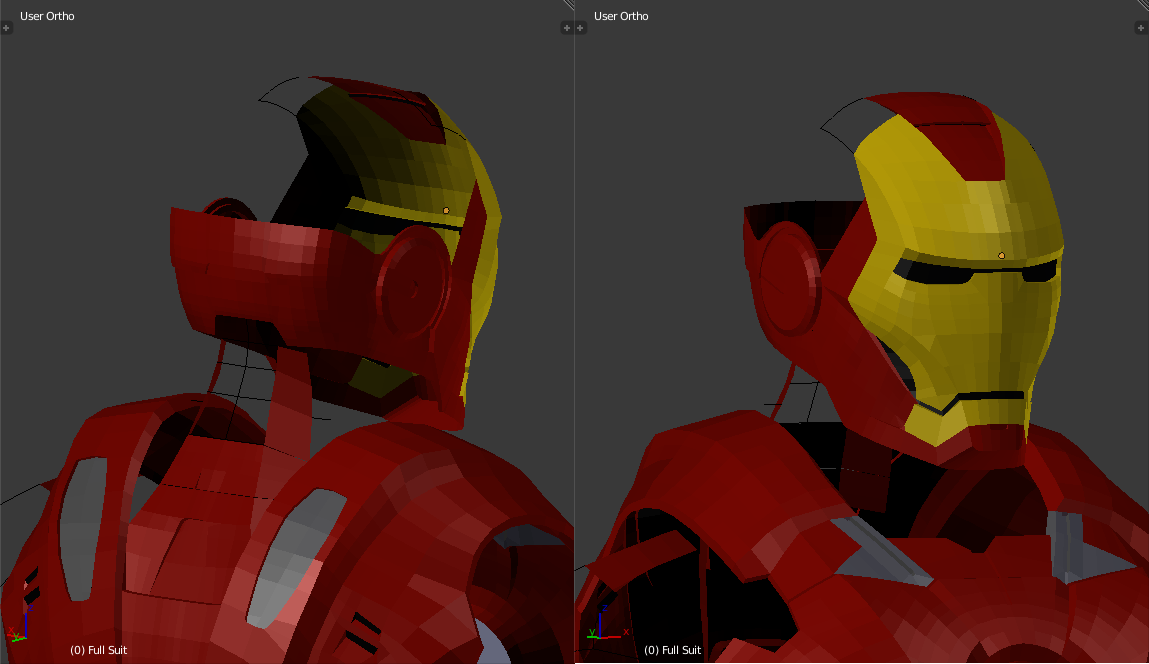Click '(0) Full Suit' text in left viewport
Screen dimensions: 1149x664
coord(99,650)
